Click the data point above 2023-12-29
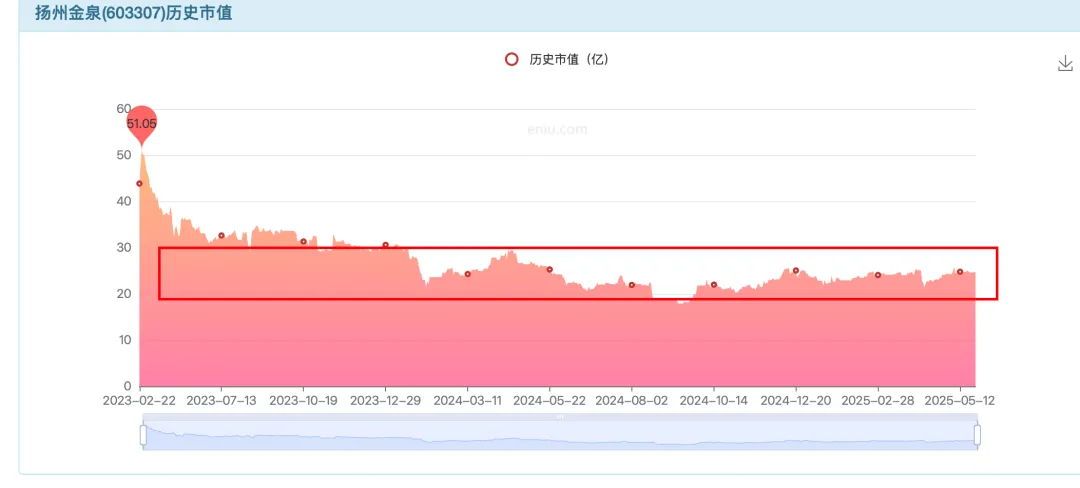Image resolution: width=1080 pixels, height=488 pixels. tap(385, 245)
